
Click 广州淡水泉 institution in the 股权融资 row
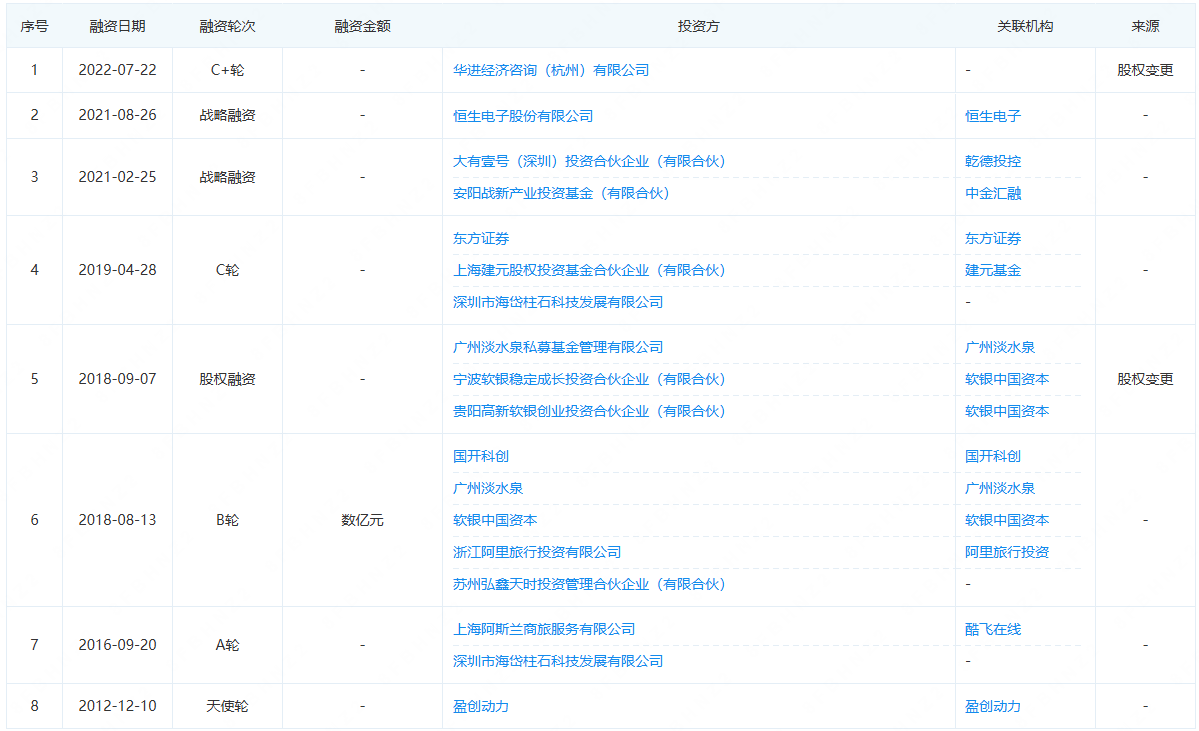coord(999,347)
